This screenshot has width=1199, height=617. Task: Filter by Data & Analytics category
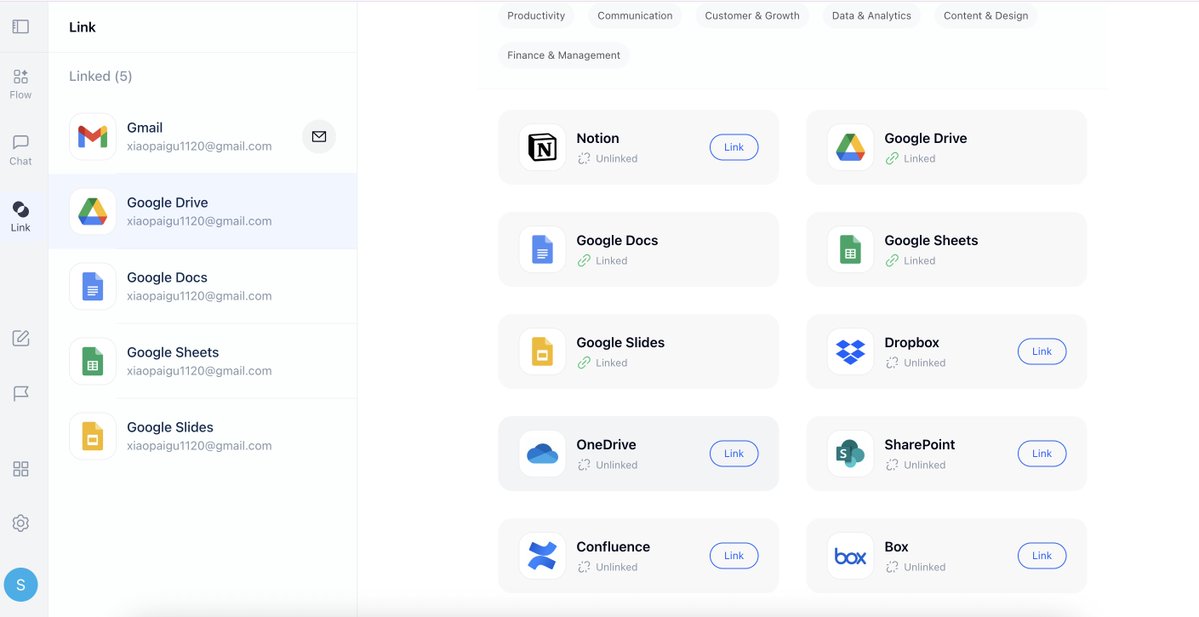pos(872,15)
